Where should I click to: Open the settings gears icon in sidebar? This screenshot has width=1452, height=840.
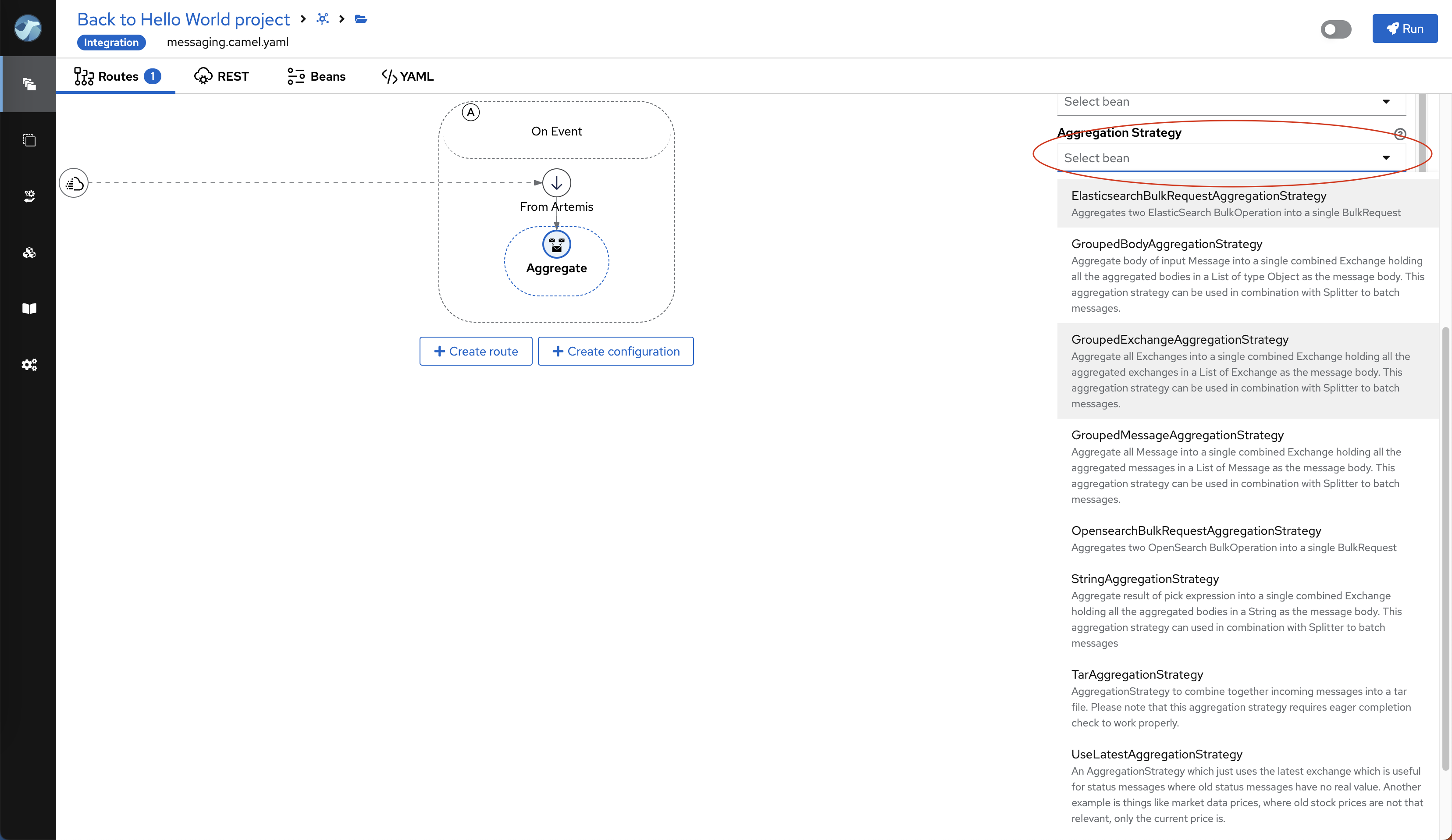pyautogui.click(x=29, y=365)
